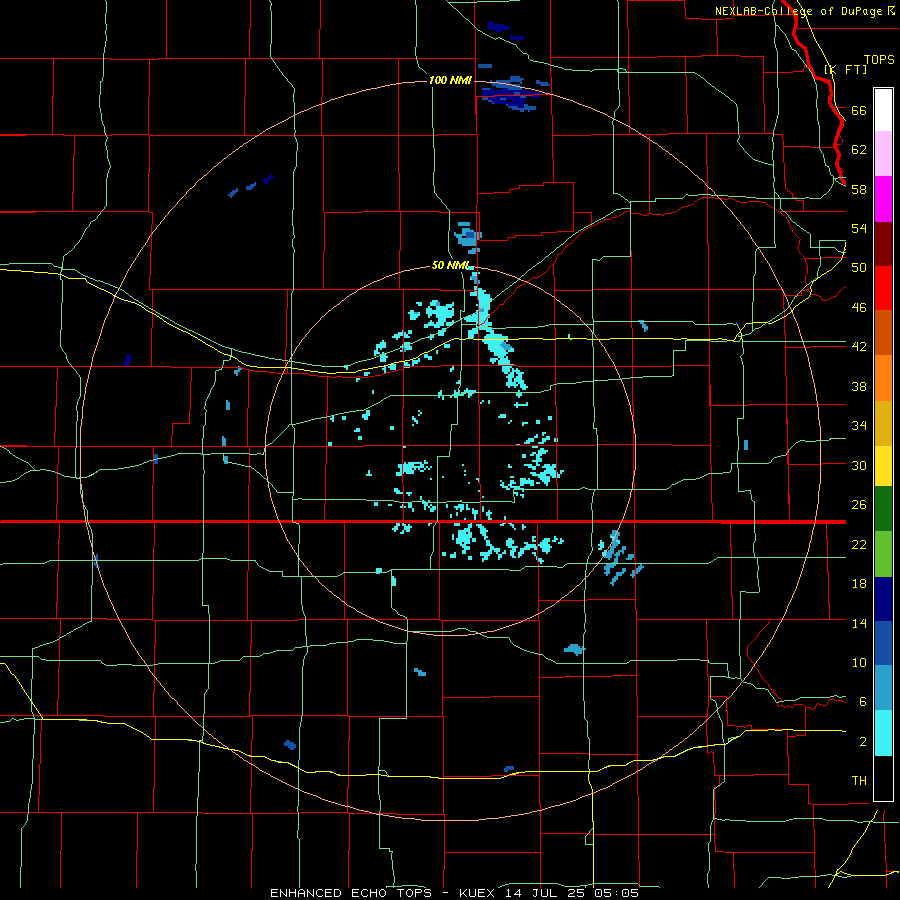900x900 pixels.
Task: Click the gold swatch in the color scale
Action: pyautogui.click(x=883, y=423)
